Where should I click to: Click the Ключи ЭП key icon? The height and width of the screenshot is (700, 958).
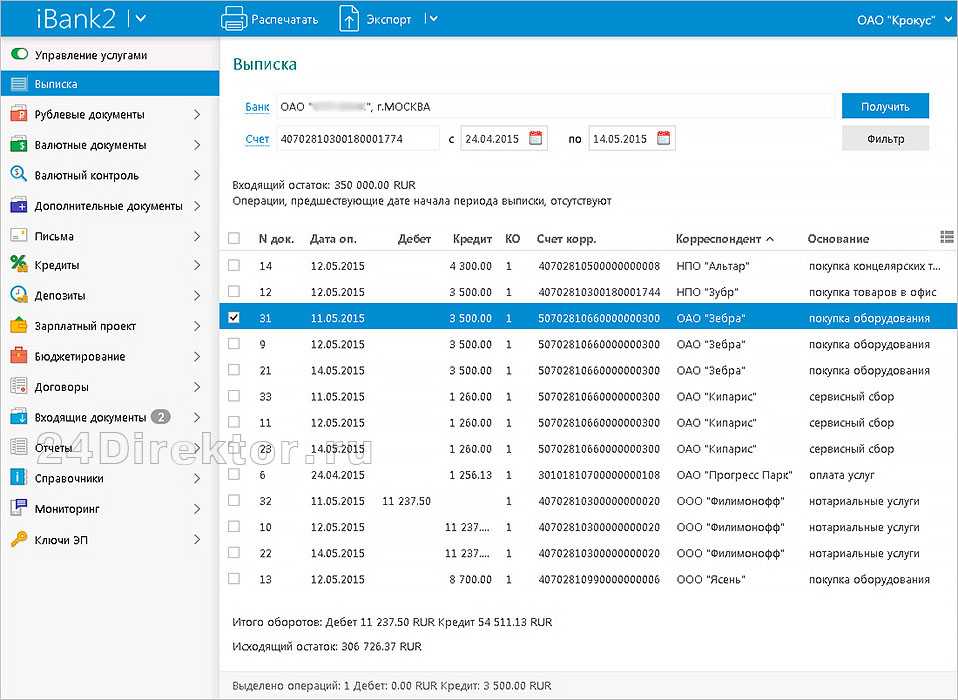[18, 539]
